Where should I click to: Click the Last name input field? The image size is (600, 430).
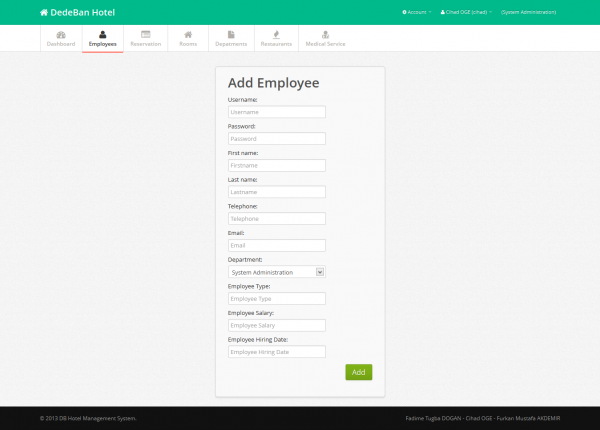coord(277,192)
